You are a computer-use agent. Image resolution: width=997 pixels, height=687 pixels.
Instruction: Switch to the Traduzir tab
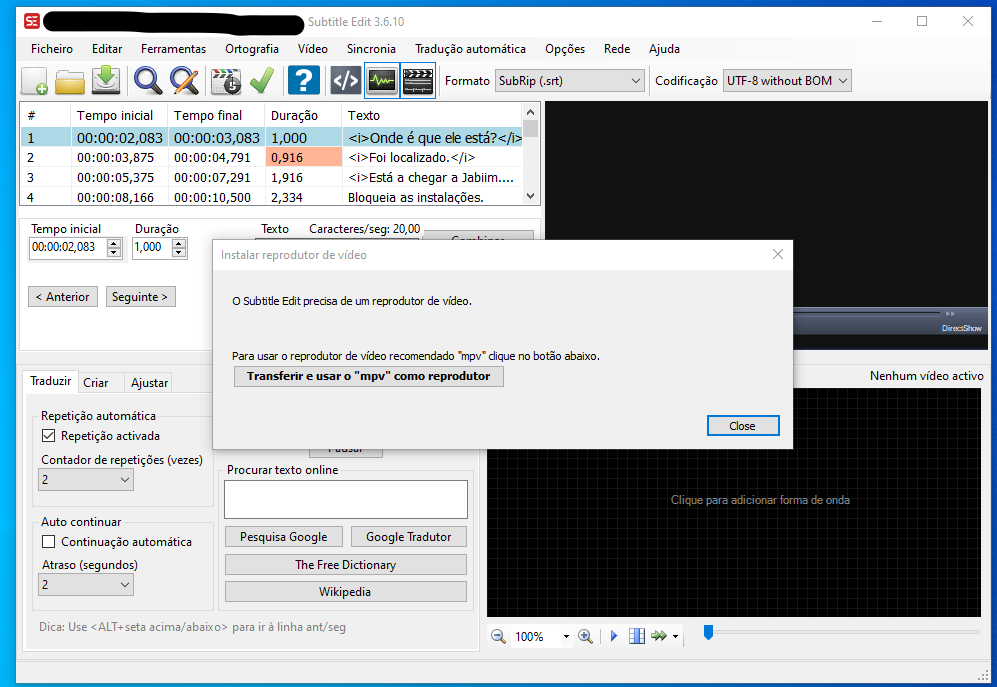(51, 381)
